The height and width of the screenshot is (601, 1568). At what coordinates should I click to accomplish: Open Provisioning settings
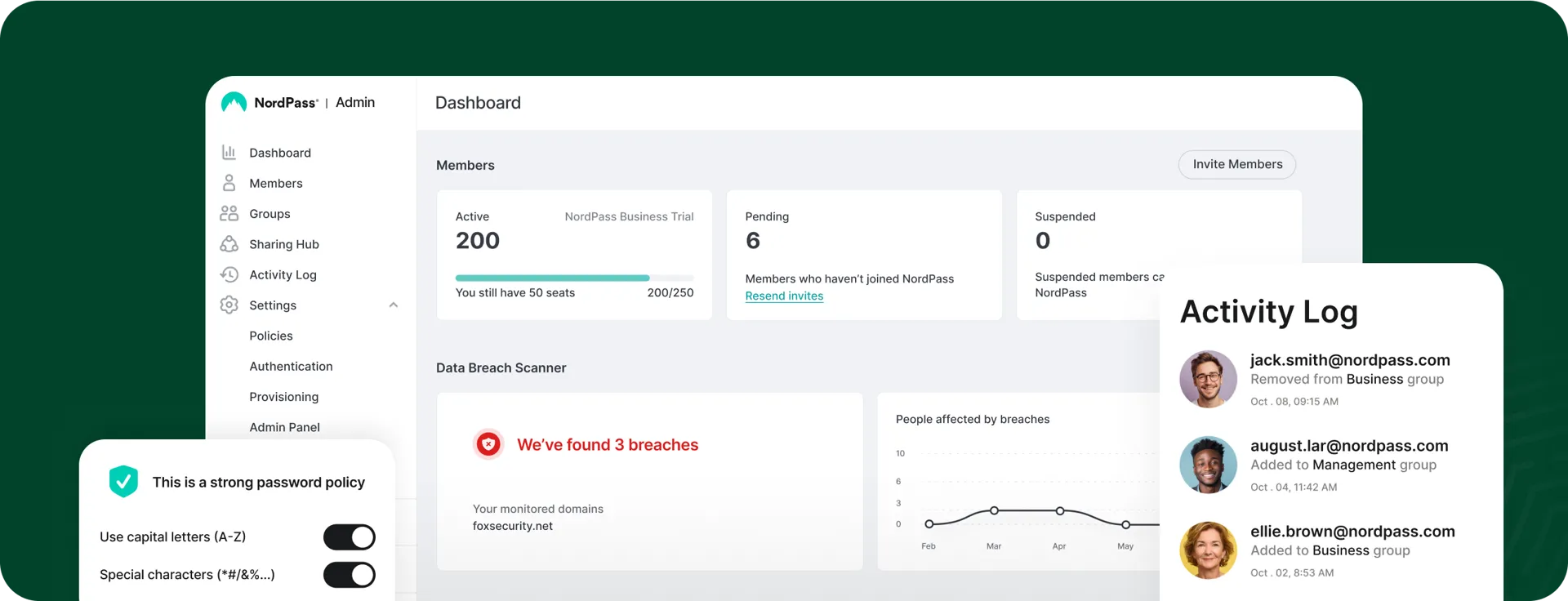coord(284,397)
